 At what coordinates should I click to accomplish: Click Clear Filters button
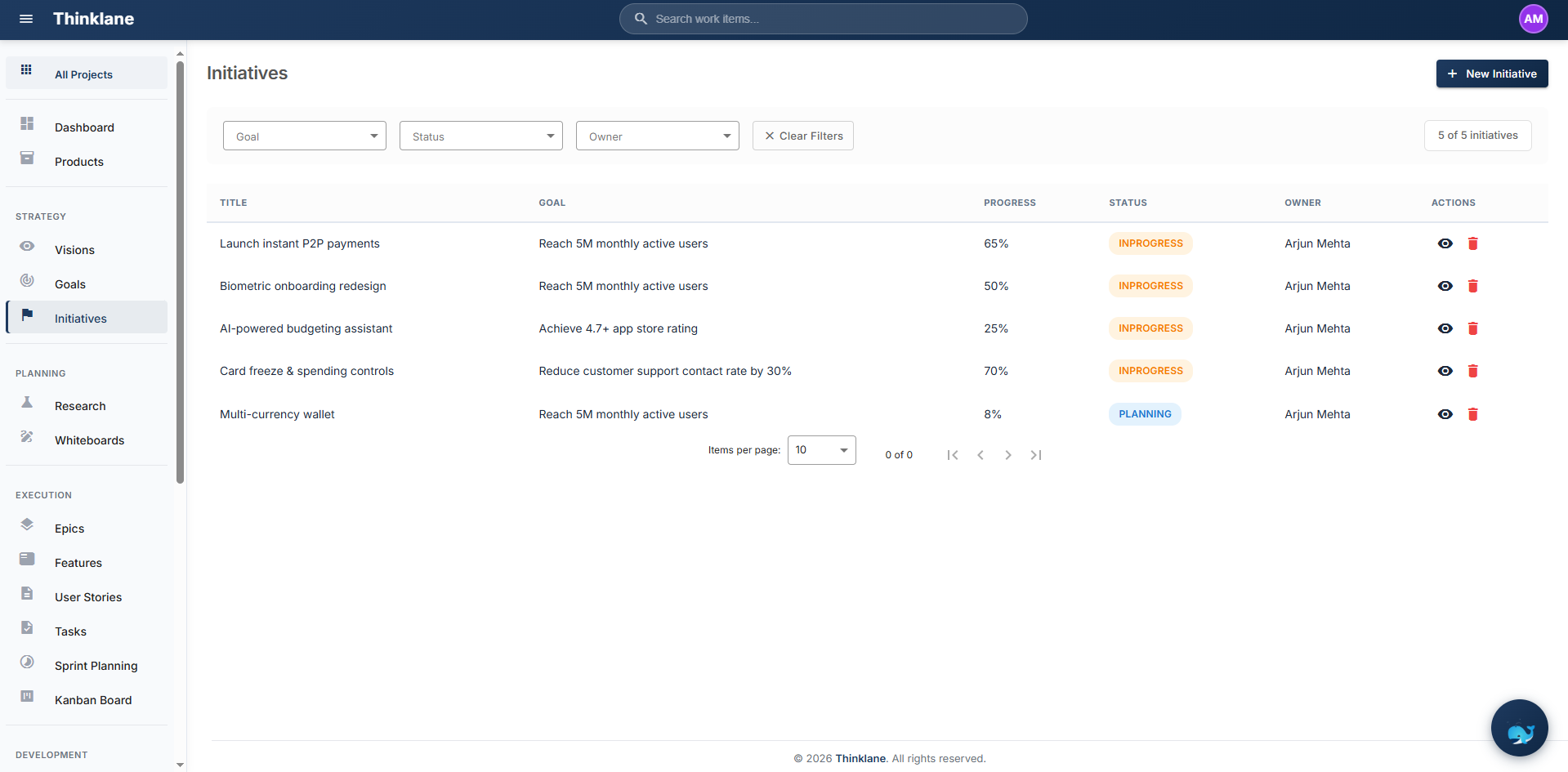click(803, 136)
